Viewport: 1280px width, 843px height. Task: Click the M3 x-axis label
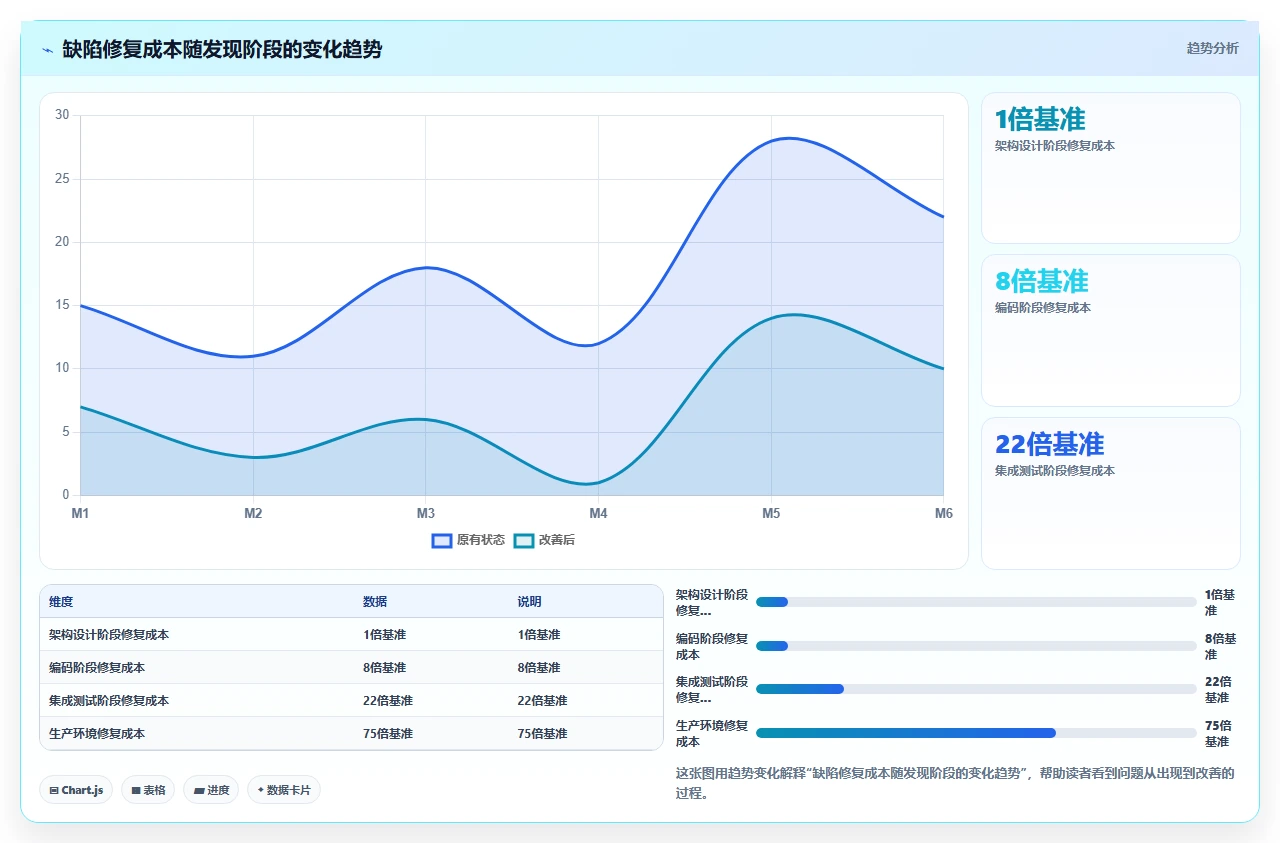click(x=425, y=513)
